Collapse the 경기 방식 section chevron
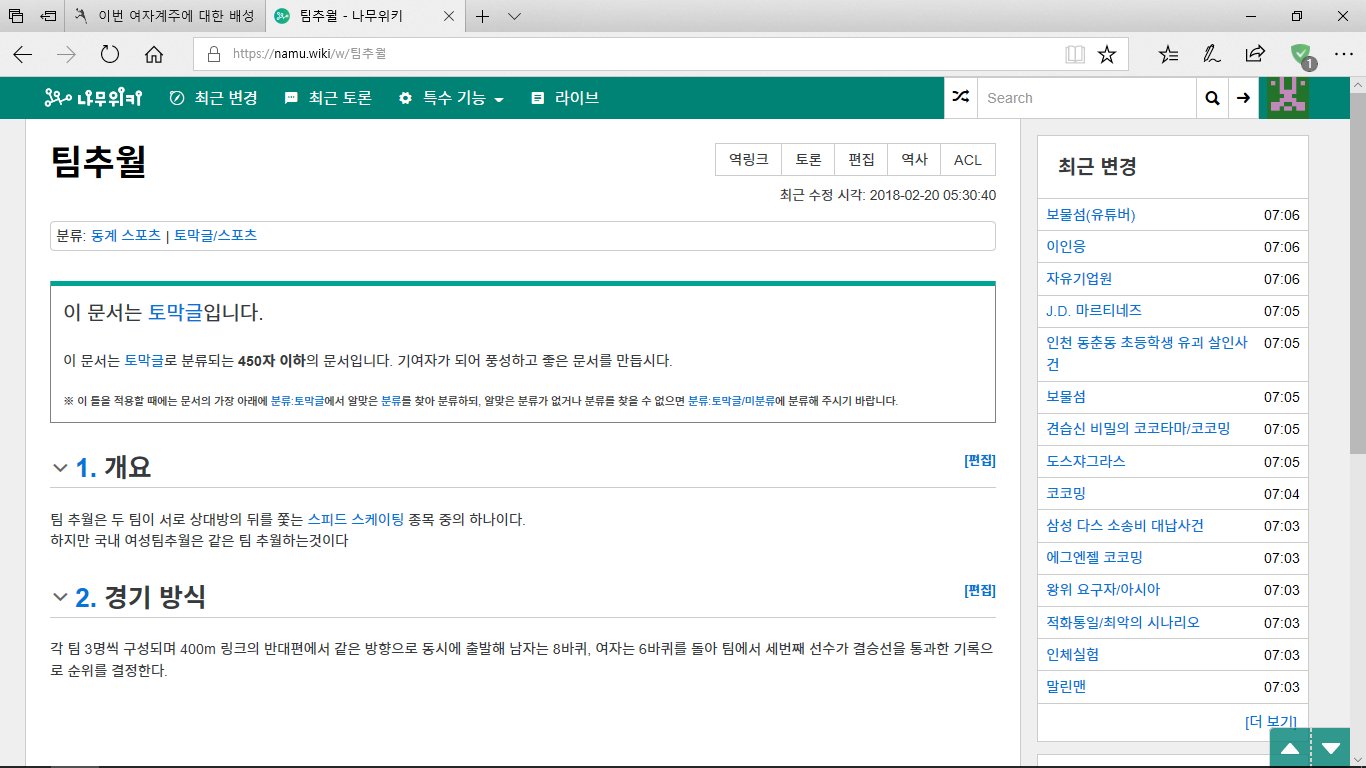Image resolution: width=1366 pixels, height=768 pixels. 60,598
